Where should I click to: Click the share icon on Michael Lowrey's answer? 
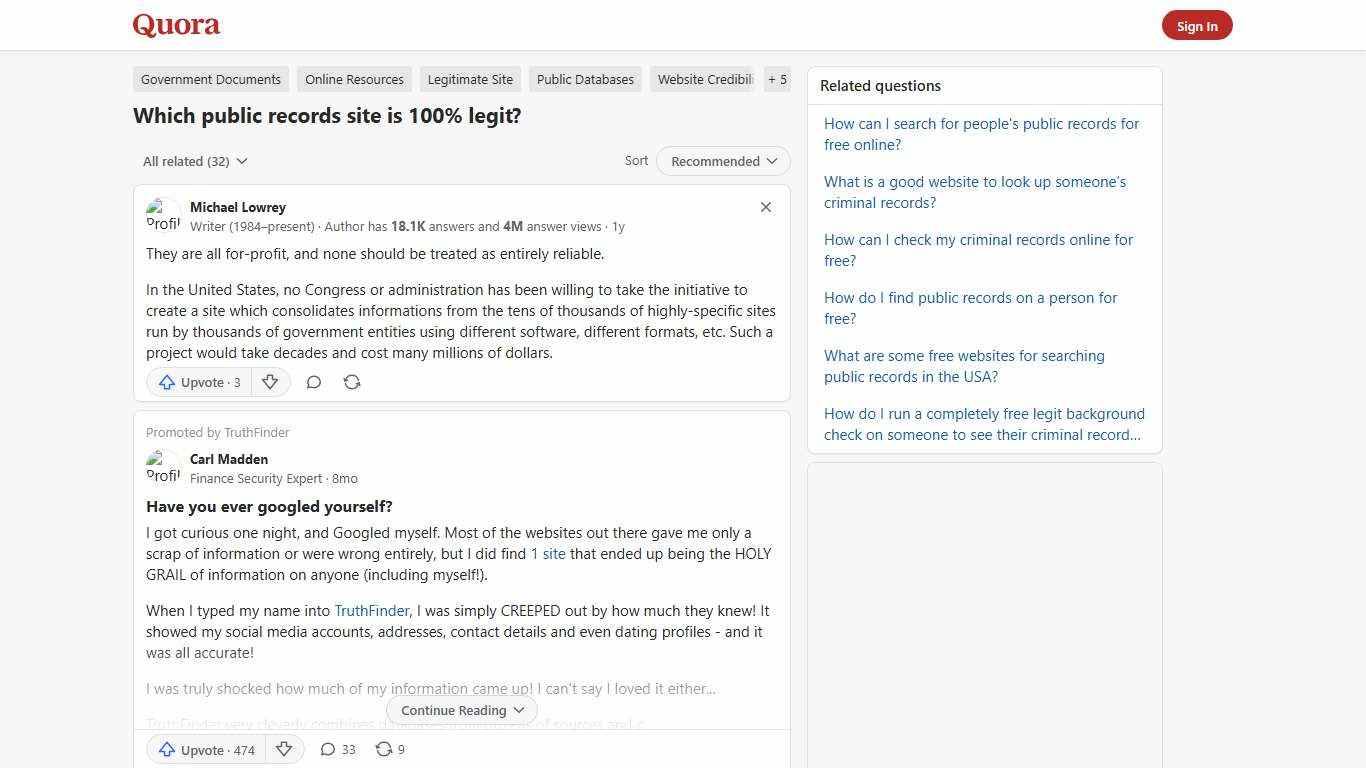351,382
